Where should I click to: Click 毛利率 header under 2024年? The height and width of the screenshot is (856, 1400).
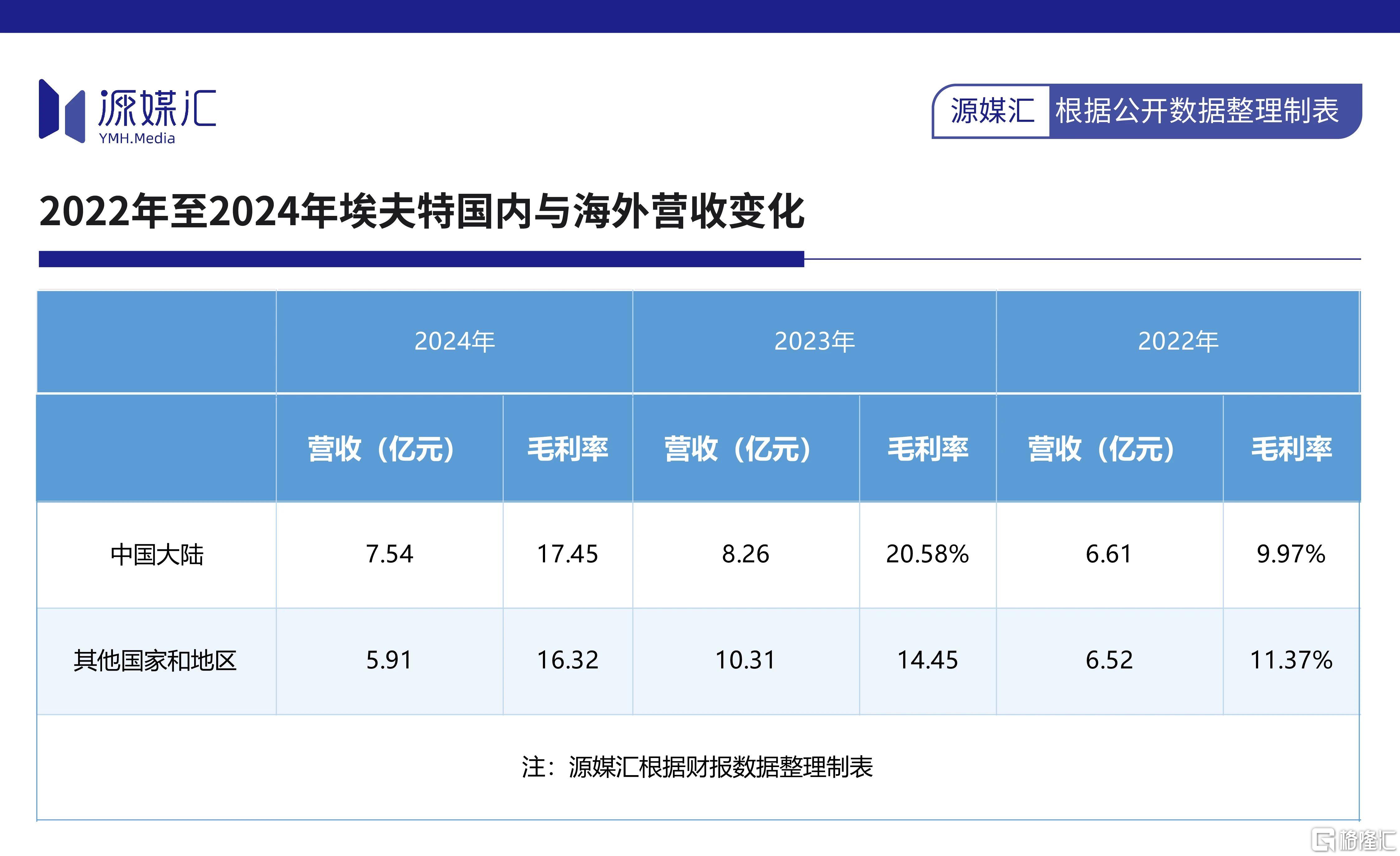pos(567,449)
